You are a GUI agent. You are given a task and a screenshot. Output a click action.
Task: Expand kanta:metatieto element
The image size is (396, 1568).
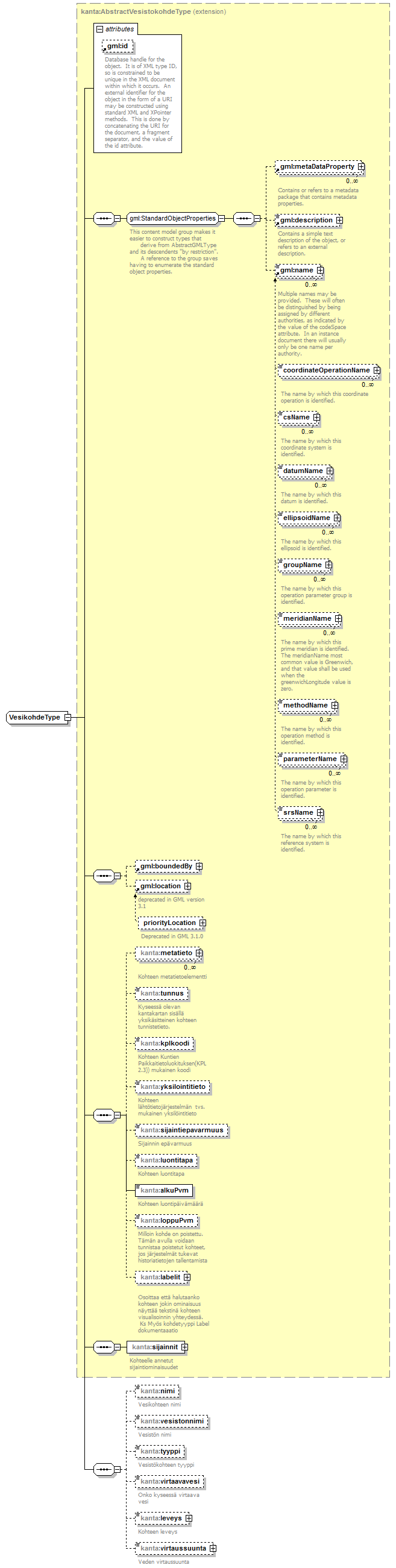200,953
